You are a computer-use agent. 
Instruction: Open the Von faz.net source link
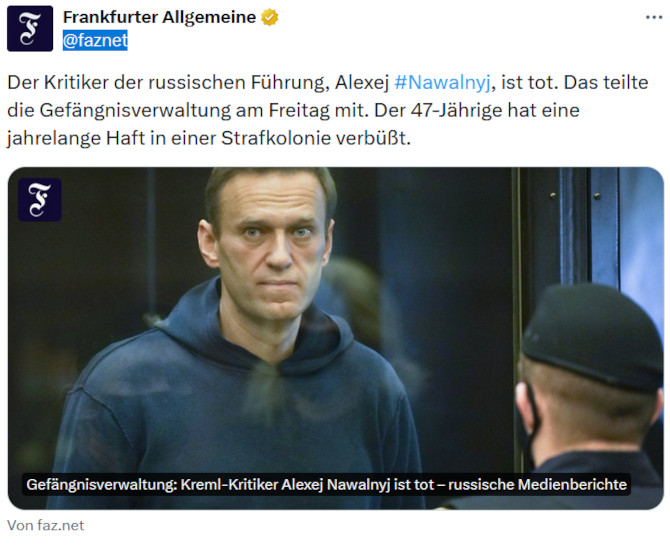coord(46,525)
